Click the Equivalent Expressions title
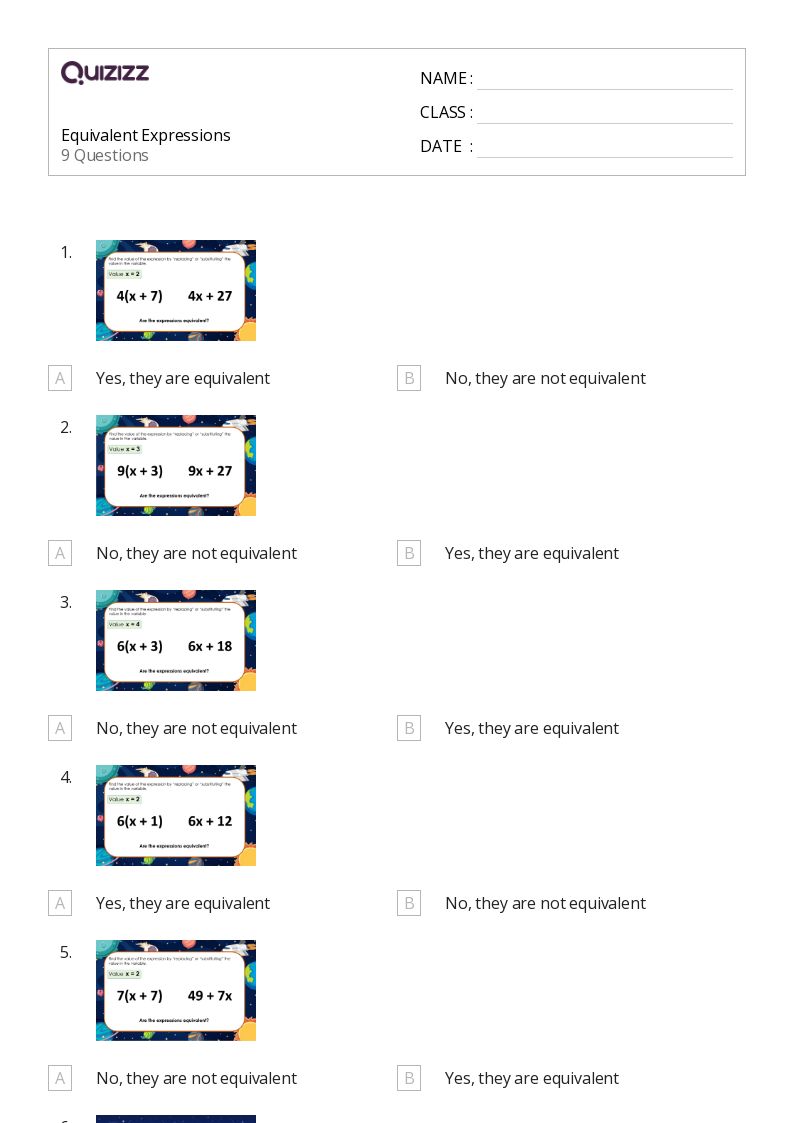Viewport: 794px width, 1123px height. pyautogui.click(x=146, y=135)
